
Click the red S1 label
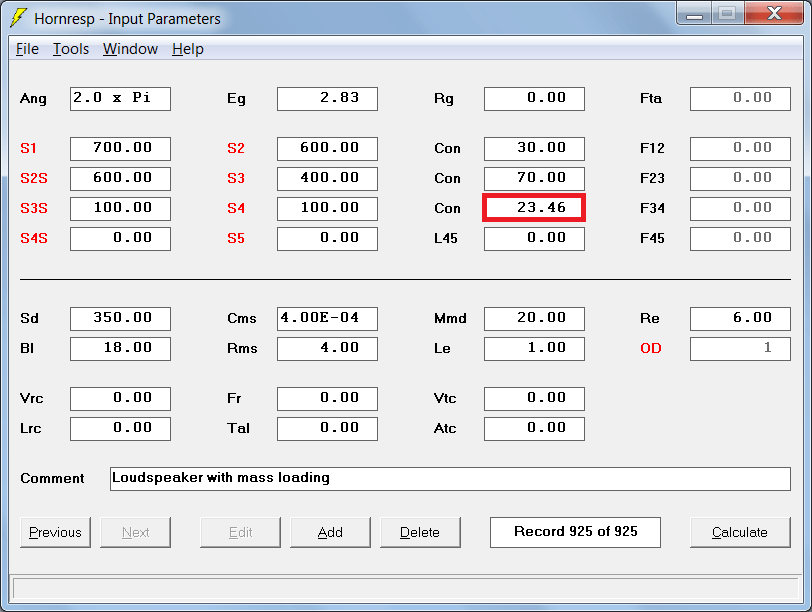point(28,149)
